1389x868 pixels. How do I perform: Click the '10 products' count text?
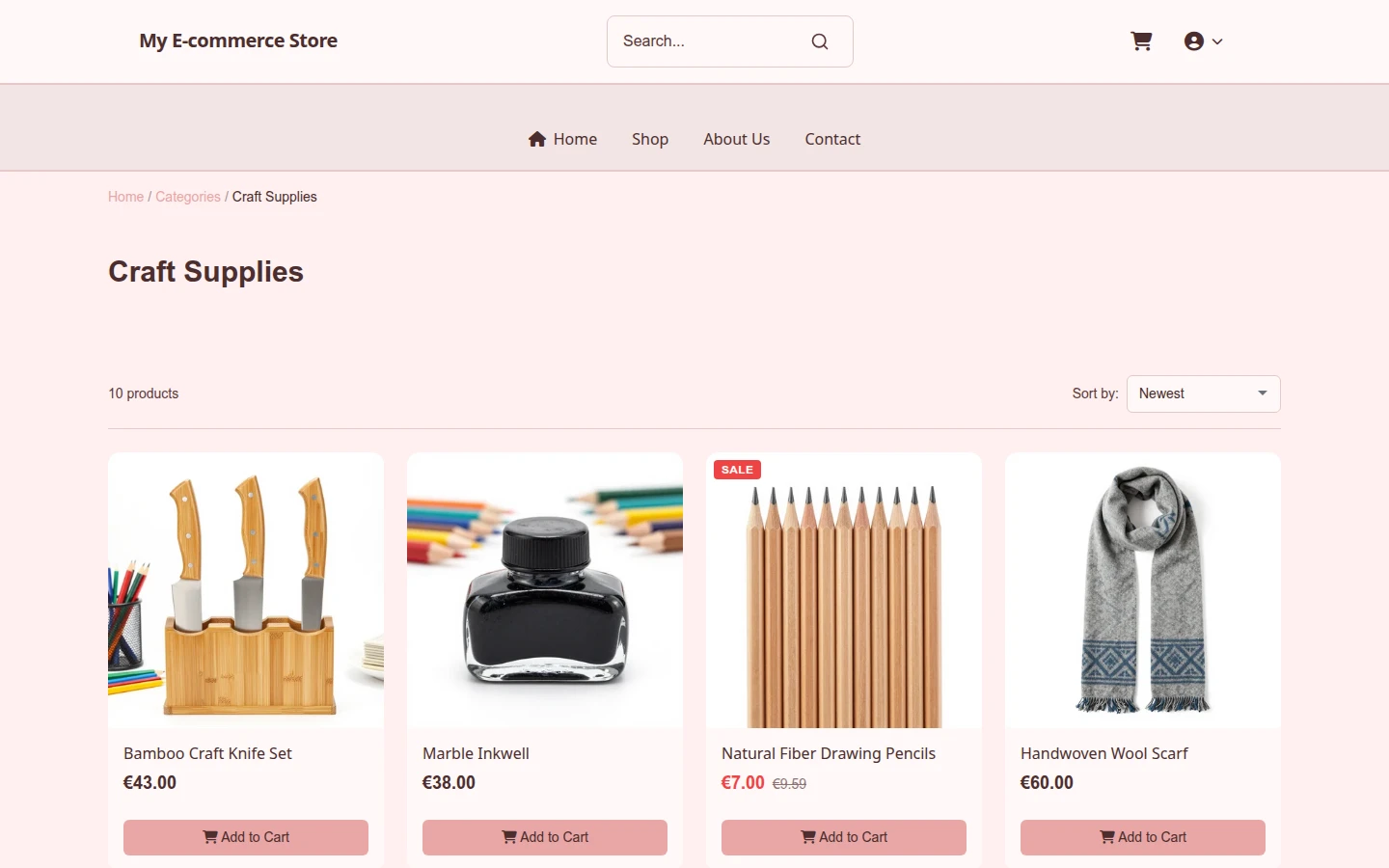(144, 393)
